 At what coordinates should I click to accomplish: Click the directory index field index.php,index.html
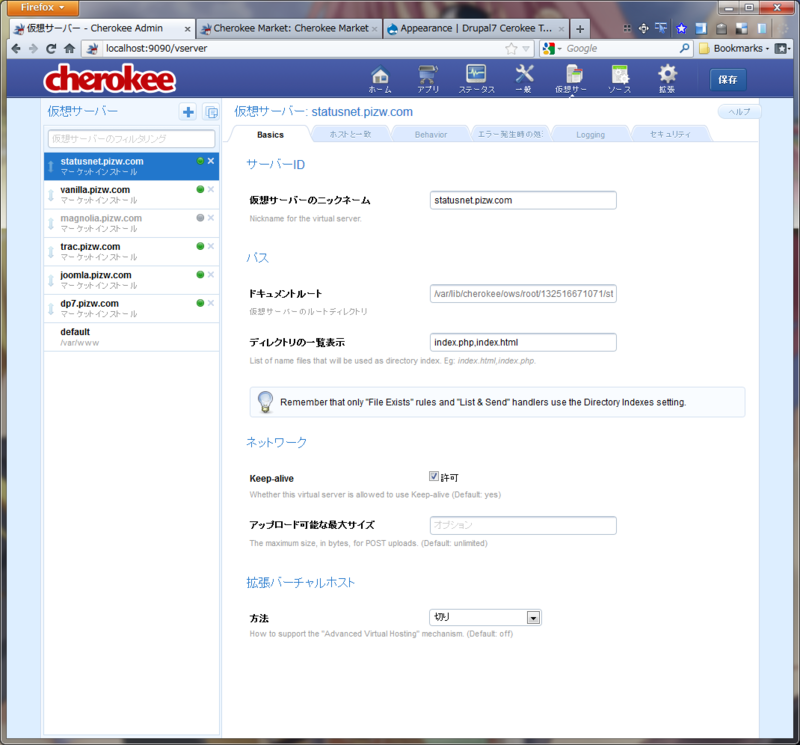tap(523, 342)
